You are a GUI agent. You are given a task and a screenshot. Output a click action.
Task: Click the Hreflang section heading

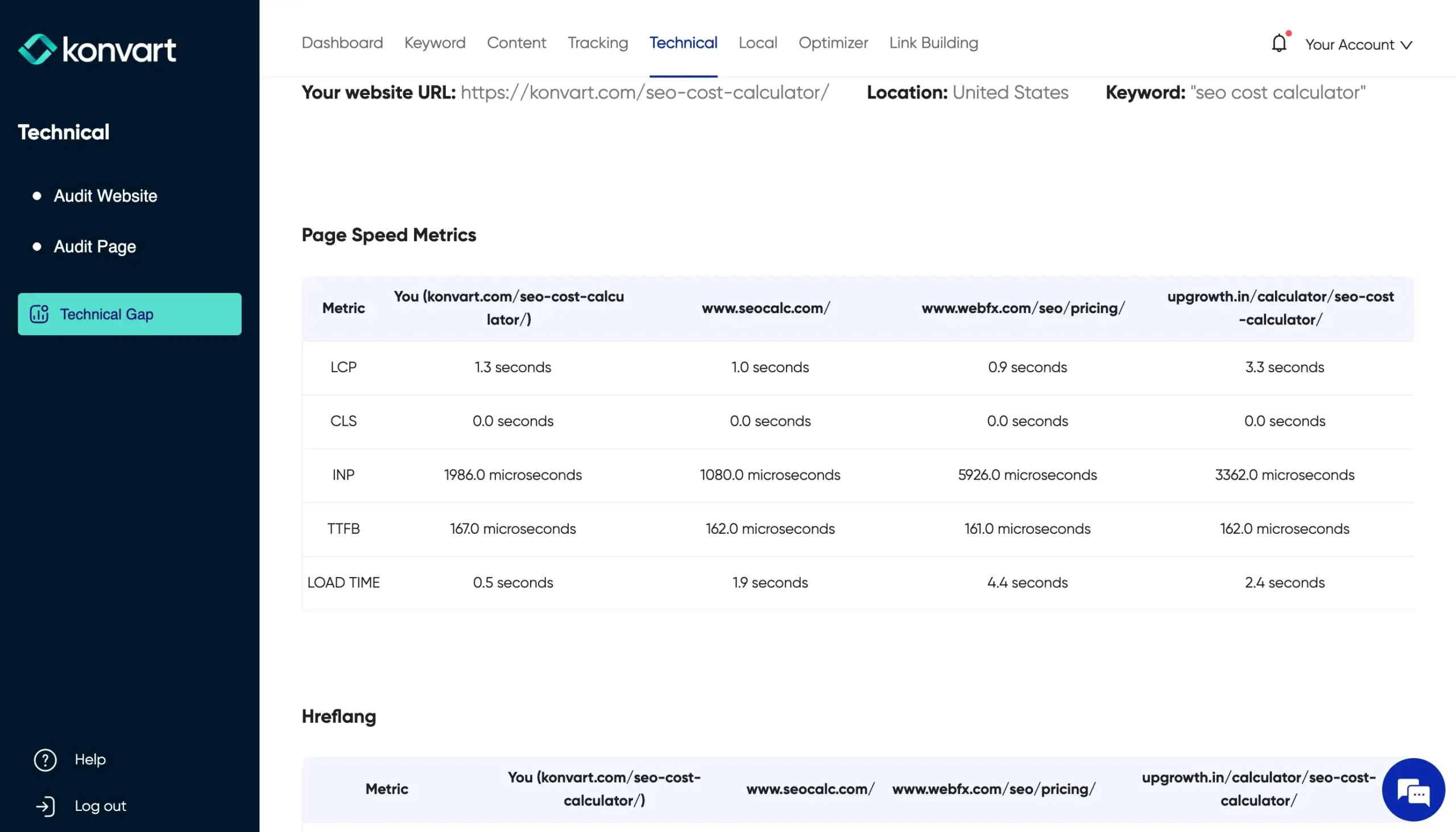338,716
